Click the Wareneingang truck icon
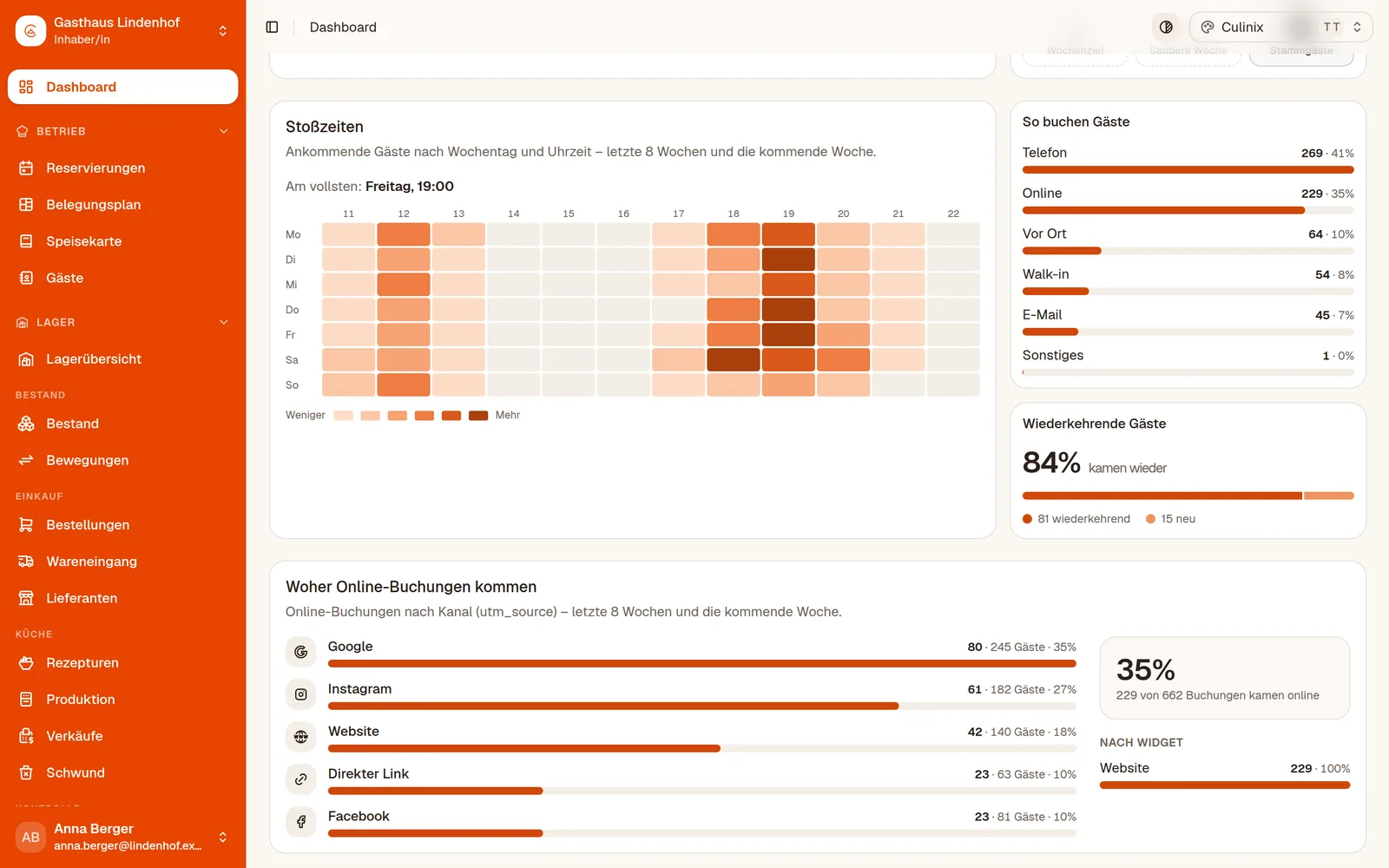The image size is (1389, 868). tap(26, 562)
